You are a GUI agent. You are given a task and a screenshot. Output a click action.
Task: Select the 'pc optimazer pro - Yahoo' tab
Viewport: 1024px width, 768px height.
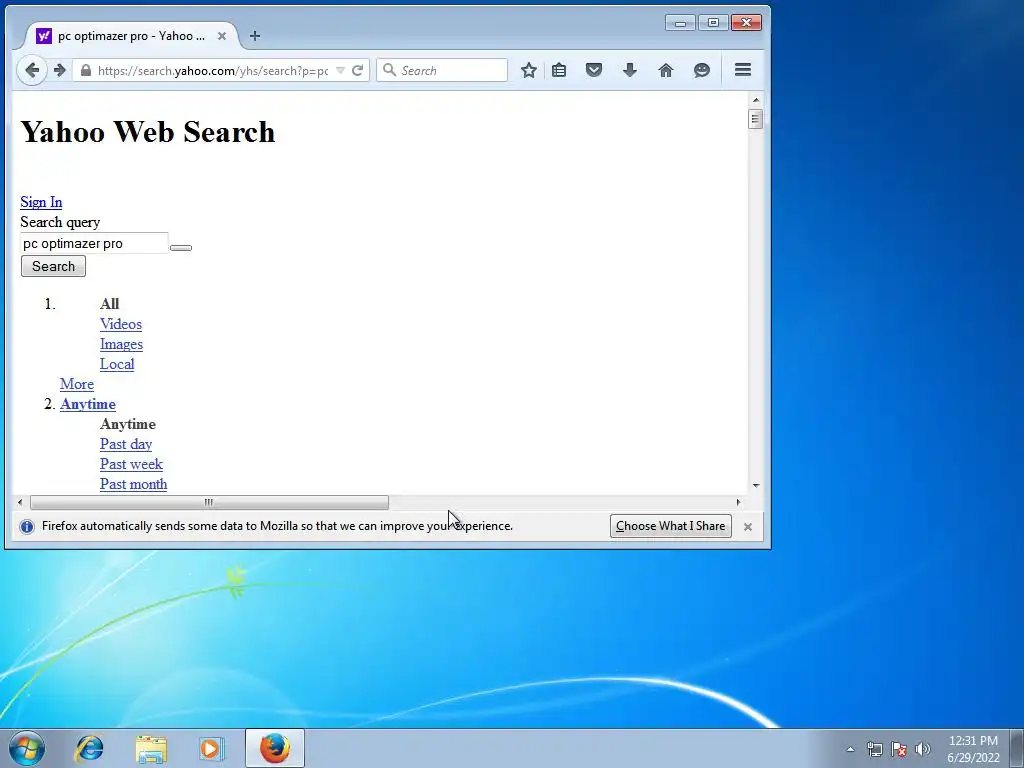[x=131, y=36]
